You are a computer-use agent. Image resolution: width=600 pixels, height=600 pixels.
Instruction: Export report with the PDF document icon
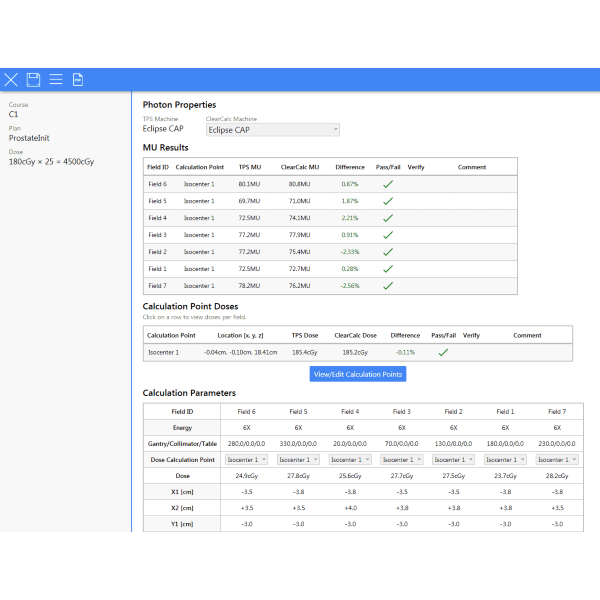pos(78,80)
